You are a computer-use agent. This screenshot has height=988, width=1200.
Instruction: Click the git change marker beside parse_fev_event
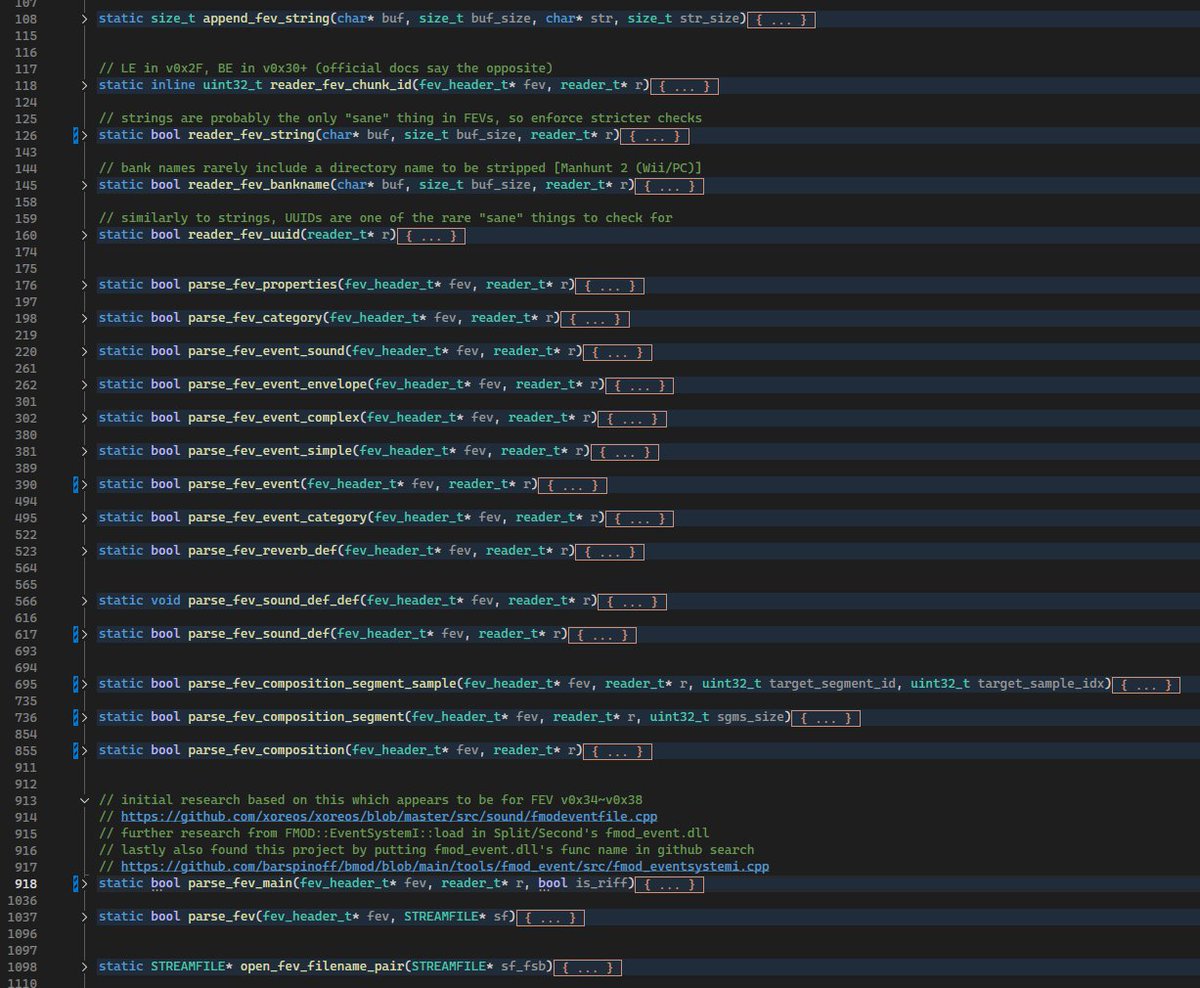[x=75, y=484]
